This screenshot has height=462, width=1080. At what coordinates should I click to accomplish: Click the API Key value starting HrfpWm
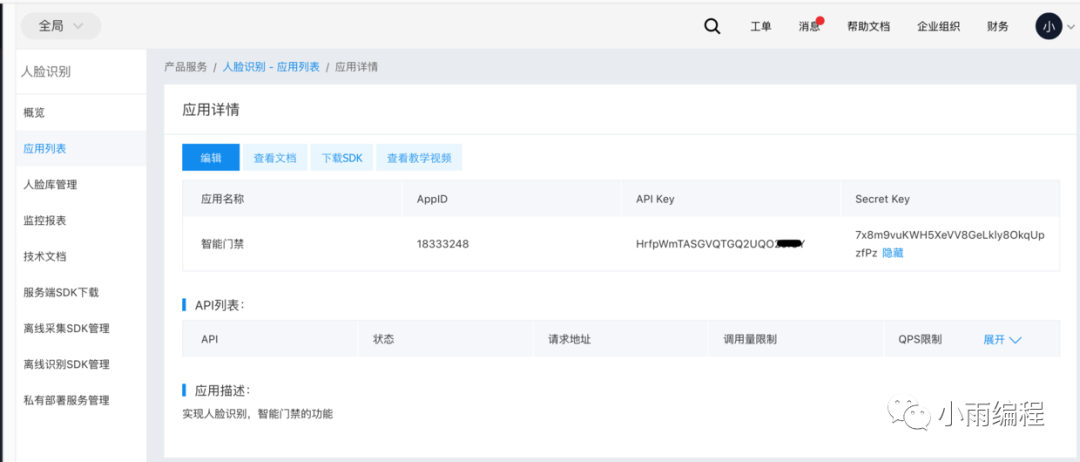pyautogui.click(x=720, y=244)
